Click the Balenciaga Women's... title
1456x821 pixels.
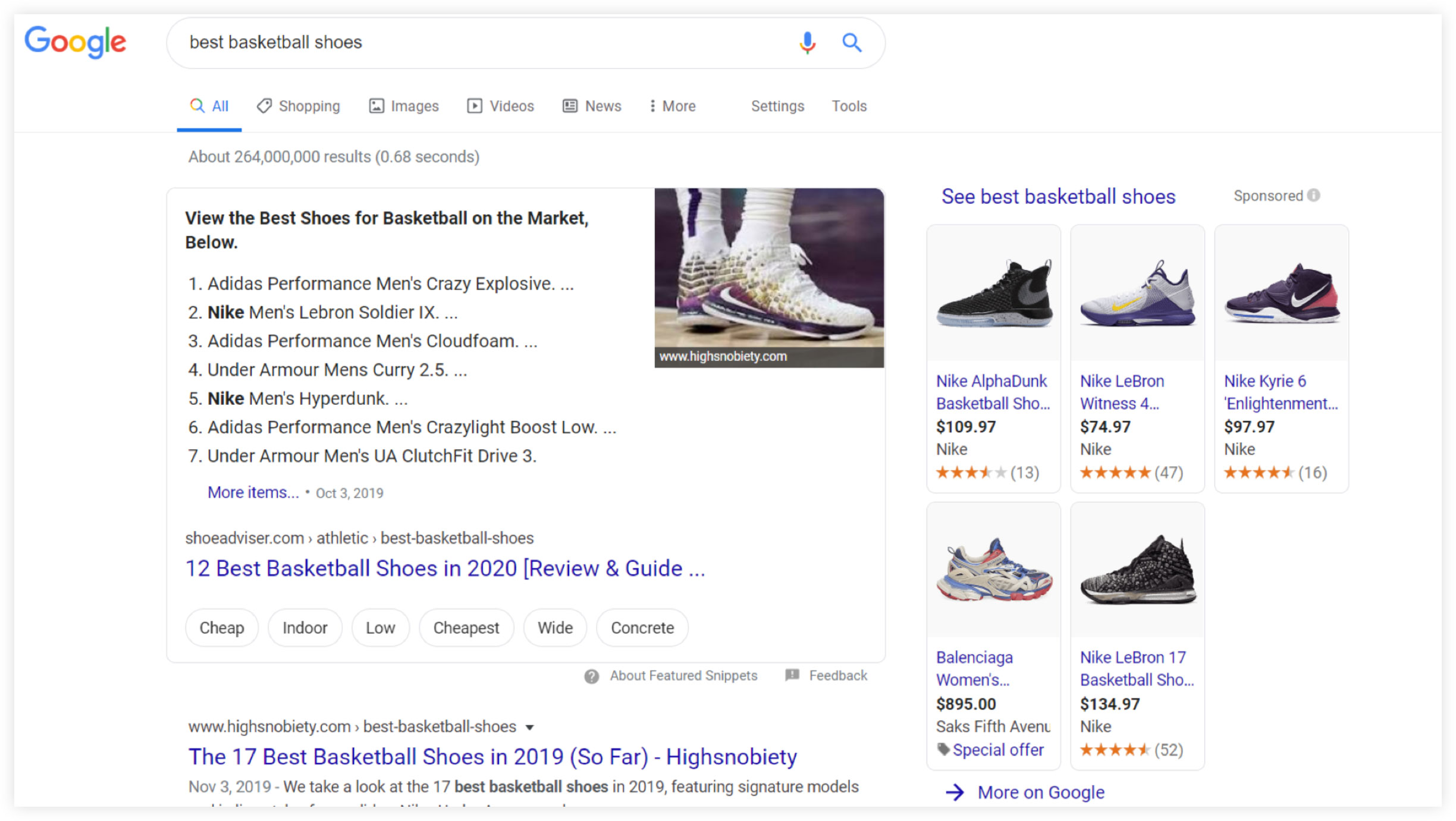(974, 669)
